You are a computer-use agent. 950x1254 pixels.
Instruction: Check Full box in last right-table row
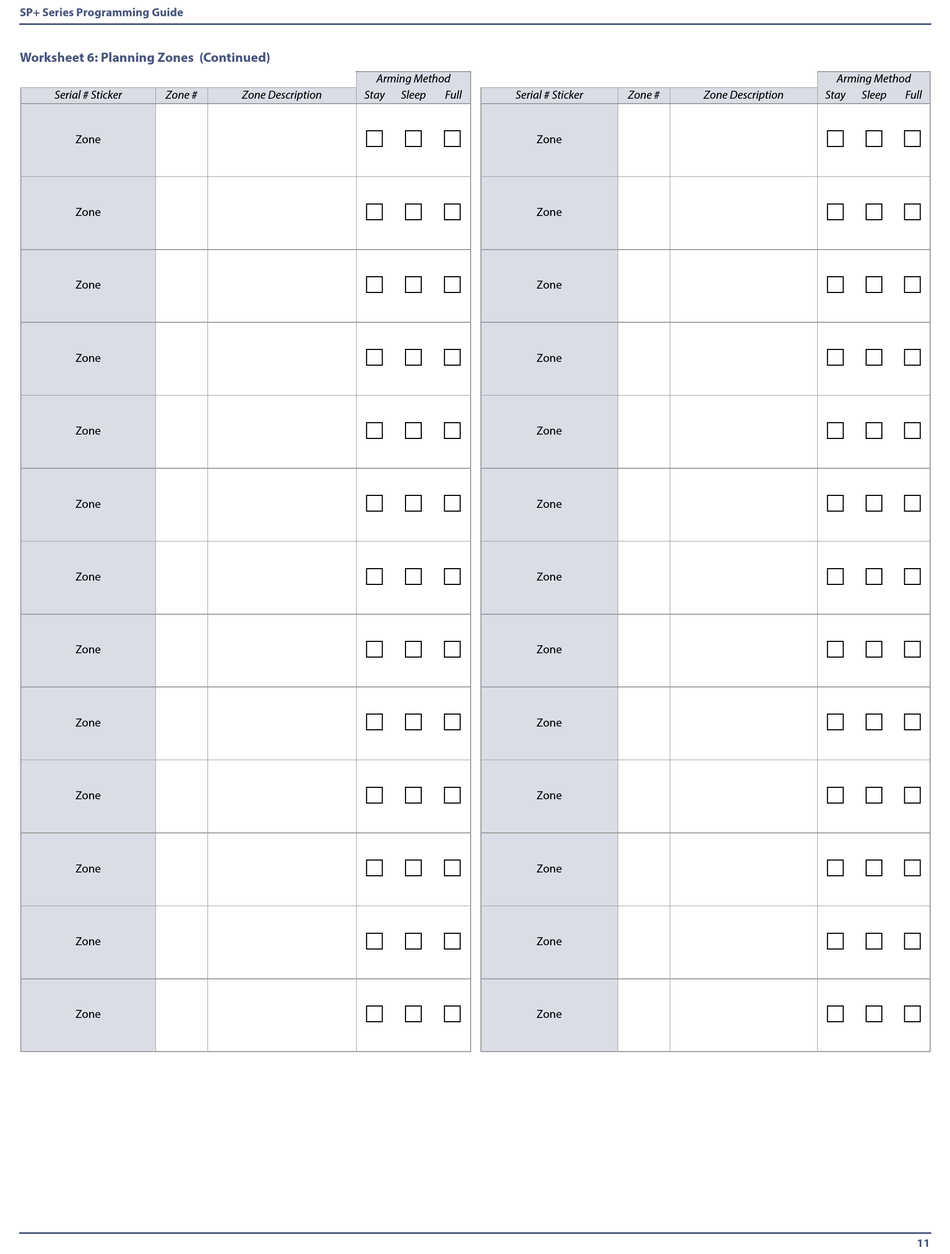pos(912,1014)
